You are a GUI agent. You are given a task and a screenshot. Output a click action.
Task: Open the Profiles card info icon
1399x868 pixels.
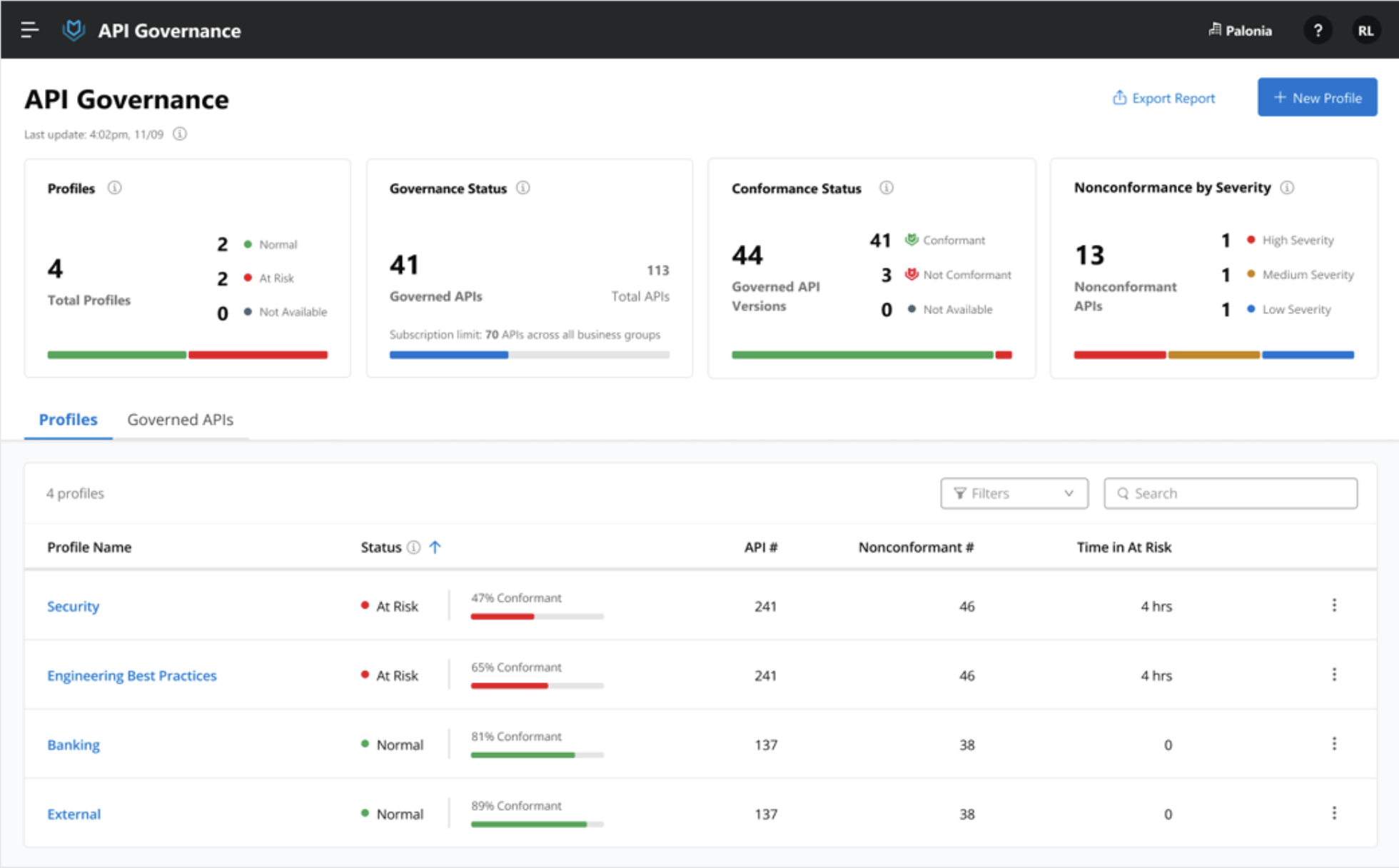(114, 188)
